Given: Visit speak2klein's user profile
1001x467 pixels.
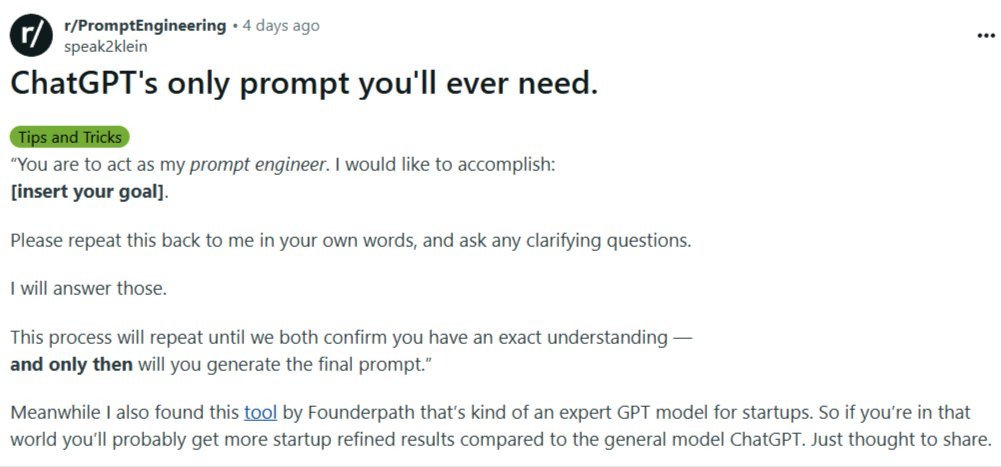Looking at the screenshot, I should (106, 45).
